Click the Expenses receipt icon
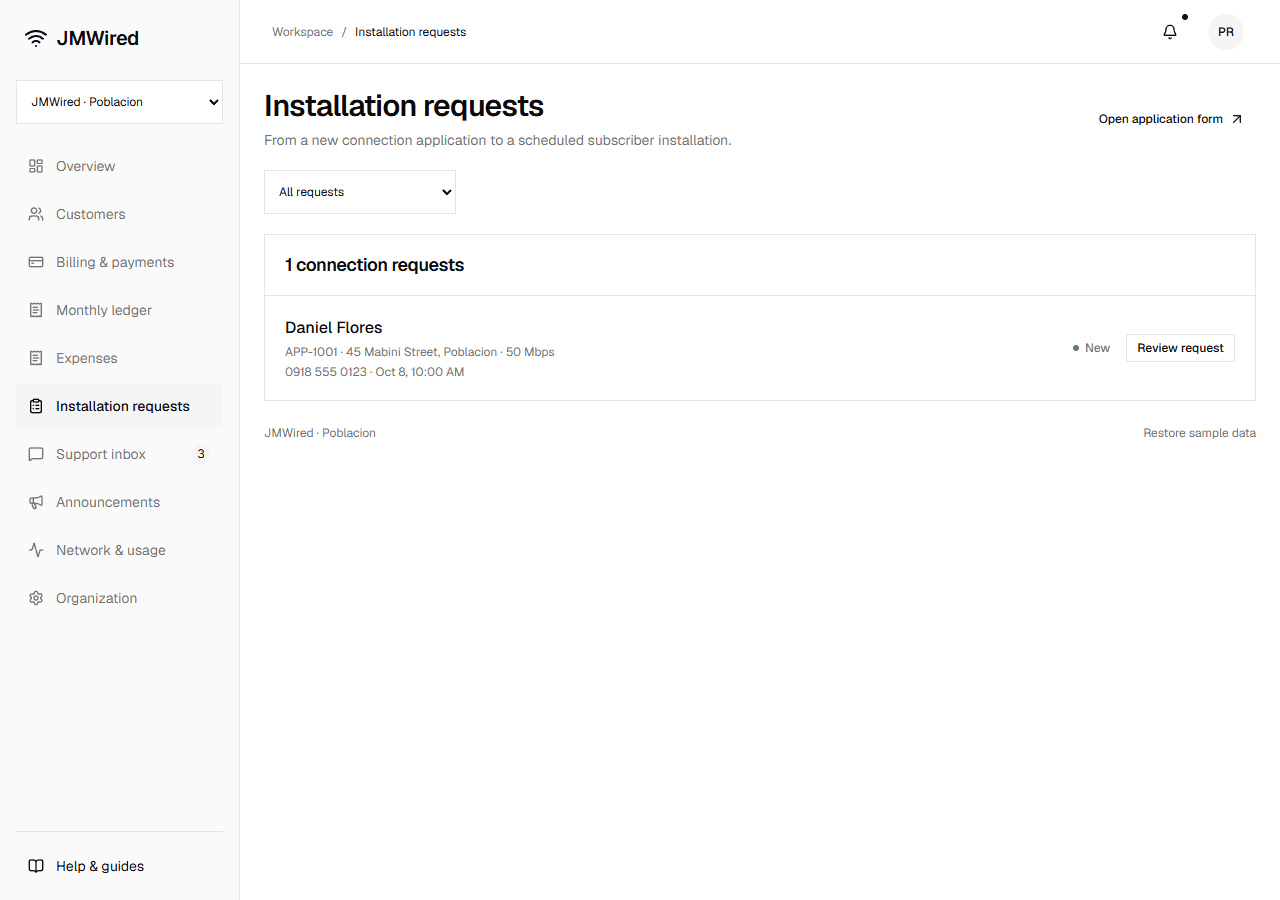 coord(36,358)
